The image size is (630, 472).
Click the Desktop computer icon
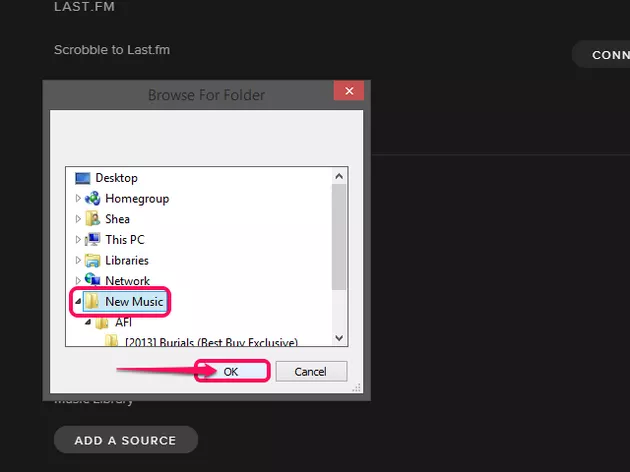point(83,178)
